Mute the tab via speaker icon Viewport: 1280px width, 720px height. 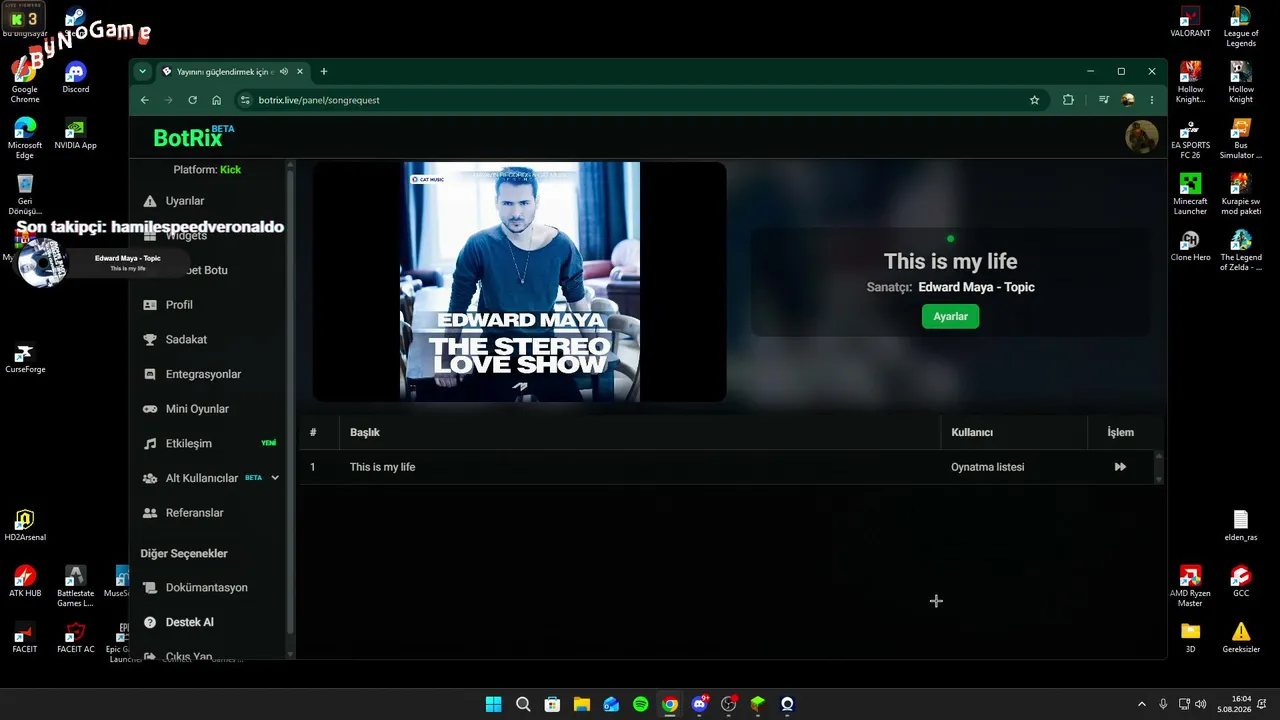(284, 71)
